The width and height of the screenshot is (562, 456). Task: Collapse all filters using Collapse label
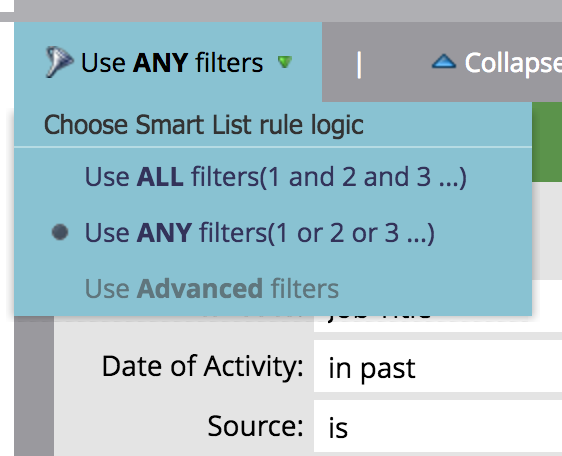coord(513,64)
